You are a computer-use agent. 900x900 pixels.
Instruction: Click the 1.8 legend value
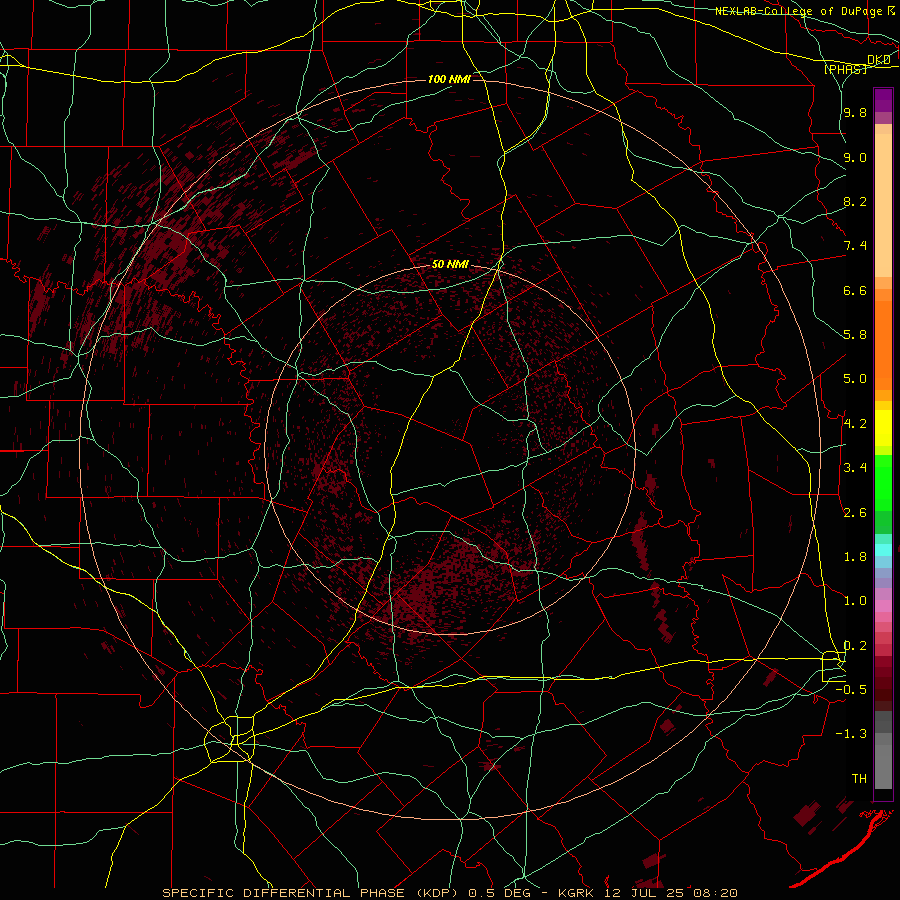coord(855,557)
